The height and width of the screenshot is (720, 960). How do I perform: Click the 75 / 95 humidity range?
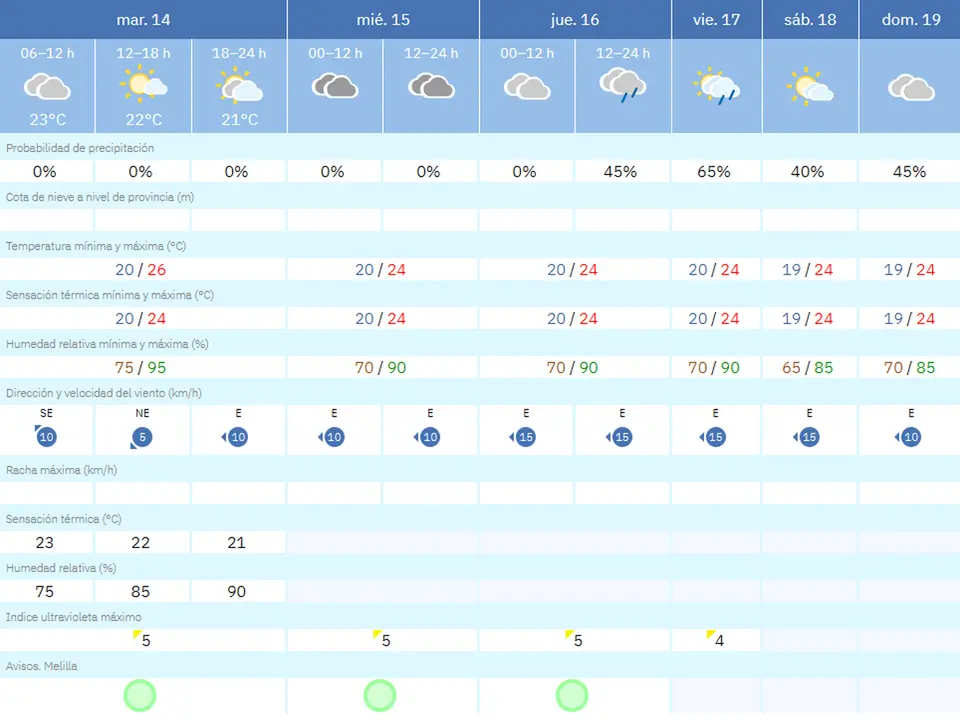(141, 367)
